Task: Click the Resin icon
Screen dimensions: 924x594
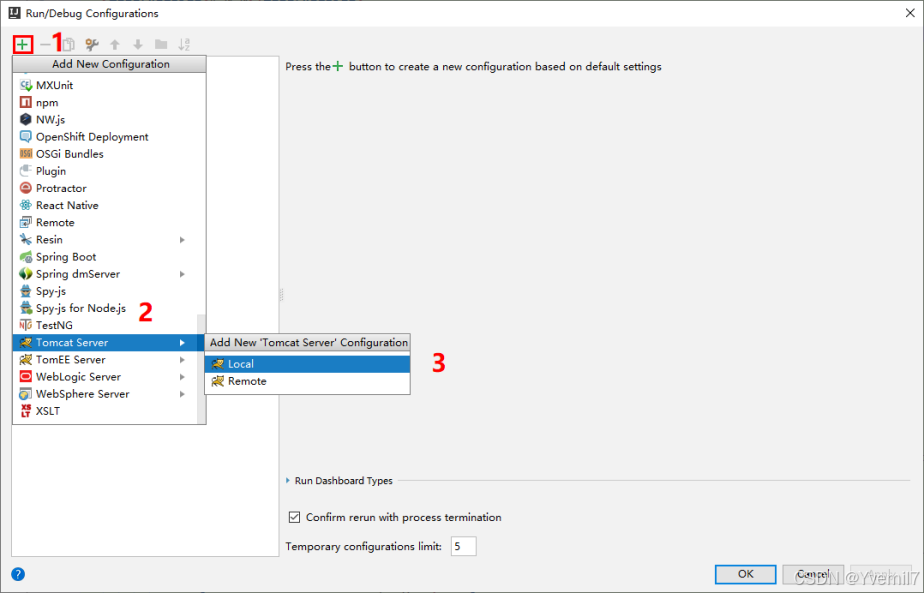Action: (25, 240)
